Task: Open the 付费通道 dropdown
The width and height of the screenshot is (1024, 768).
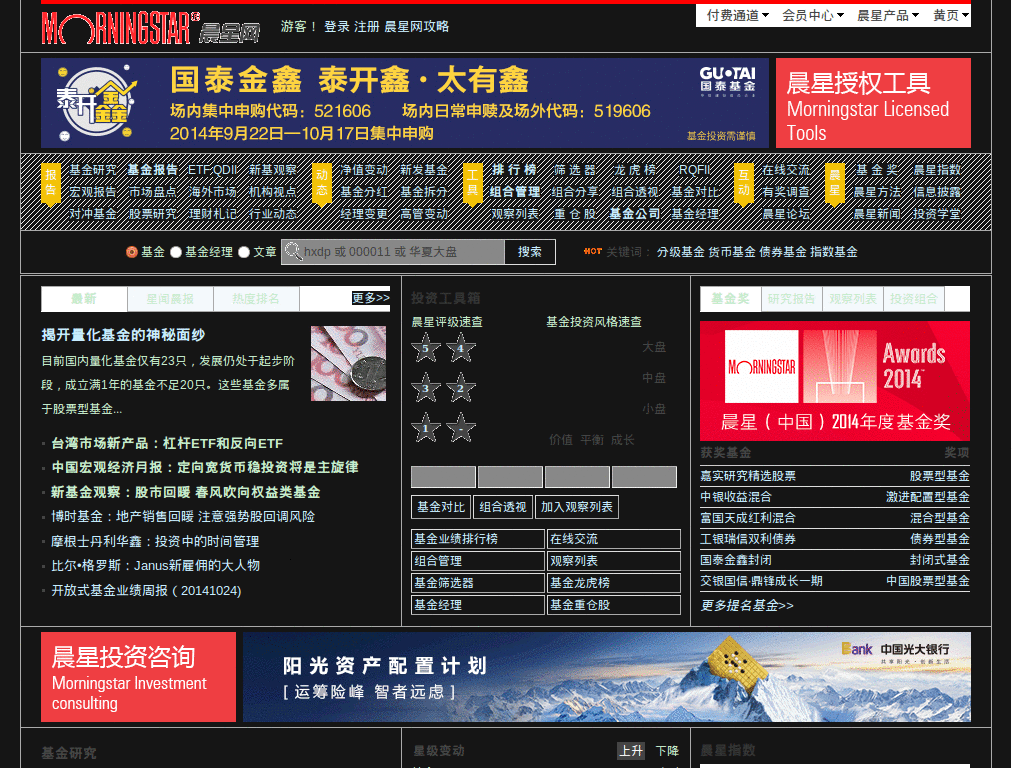Action: [x=738, y=15]
